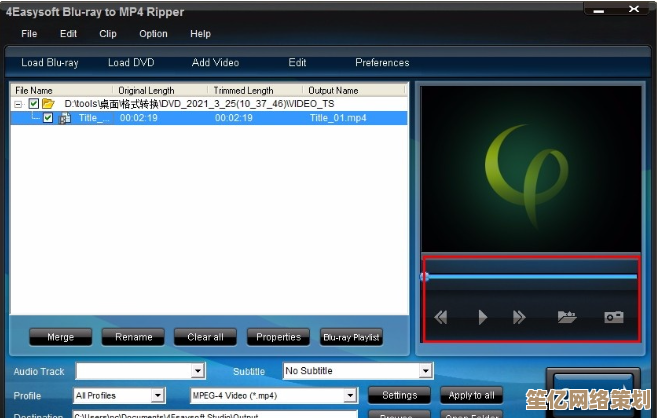Click the Load Blu-ray toolbar button

coord(50,62)
